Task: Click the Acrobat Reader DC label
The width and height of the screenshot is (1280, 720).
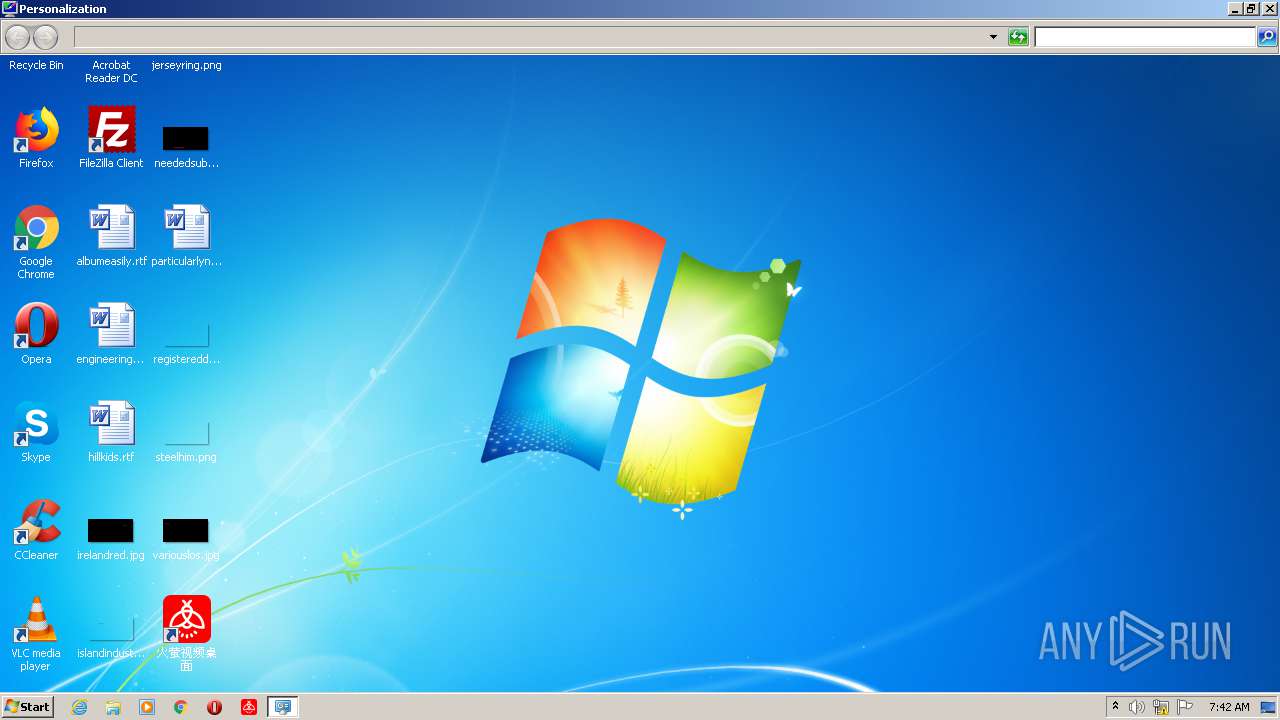Action: click(x=111, y=72)
